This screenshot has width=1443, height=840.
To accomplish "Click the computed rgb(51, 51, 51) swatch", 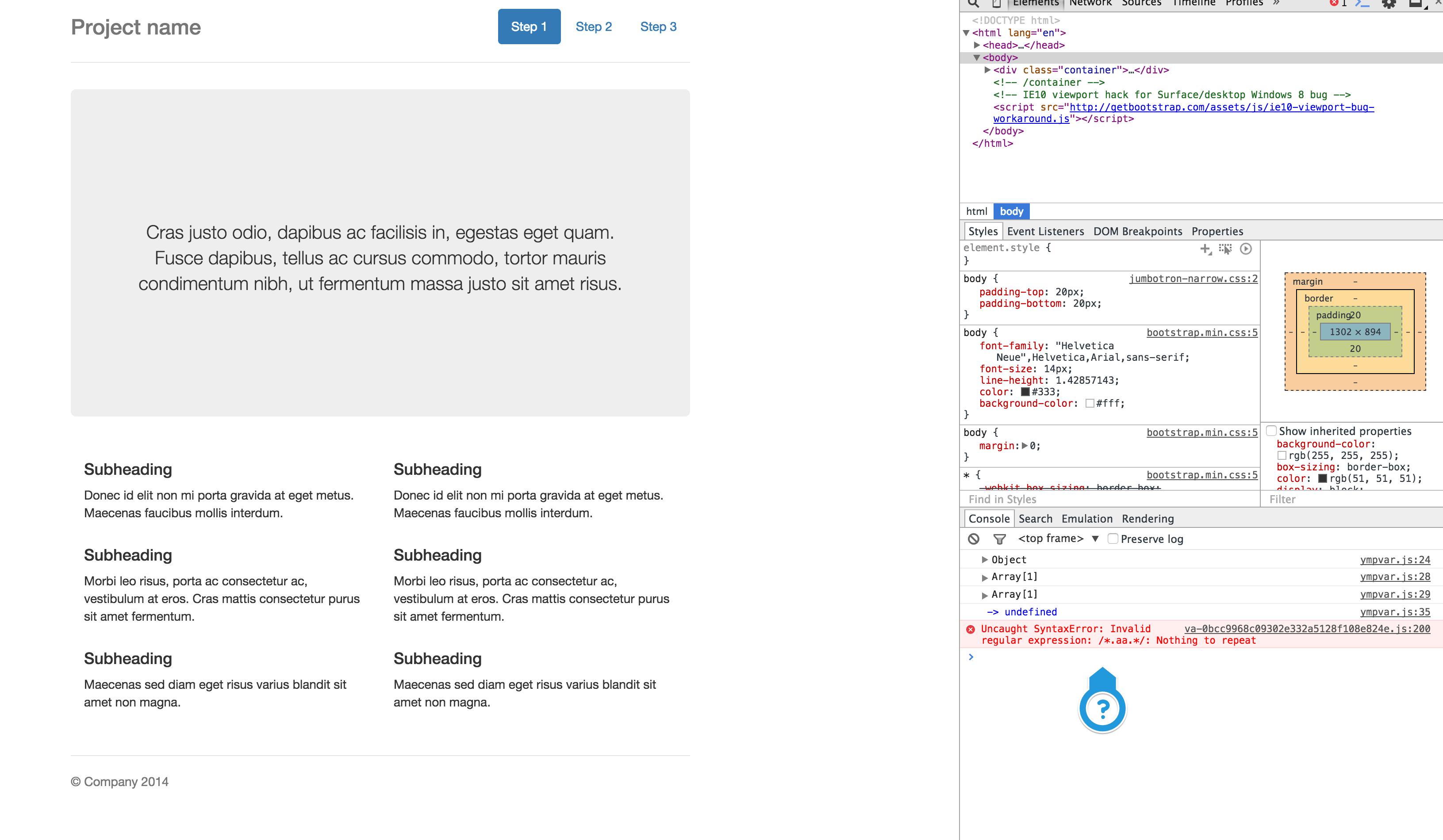I will click(x=1322, y=478).
